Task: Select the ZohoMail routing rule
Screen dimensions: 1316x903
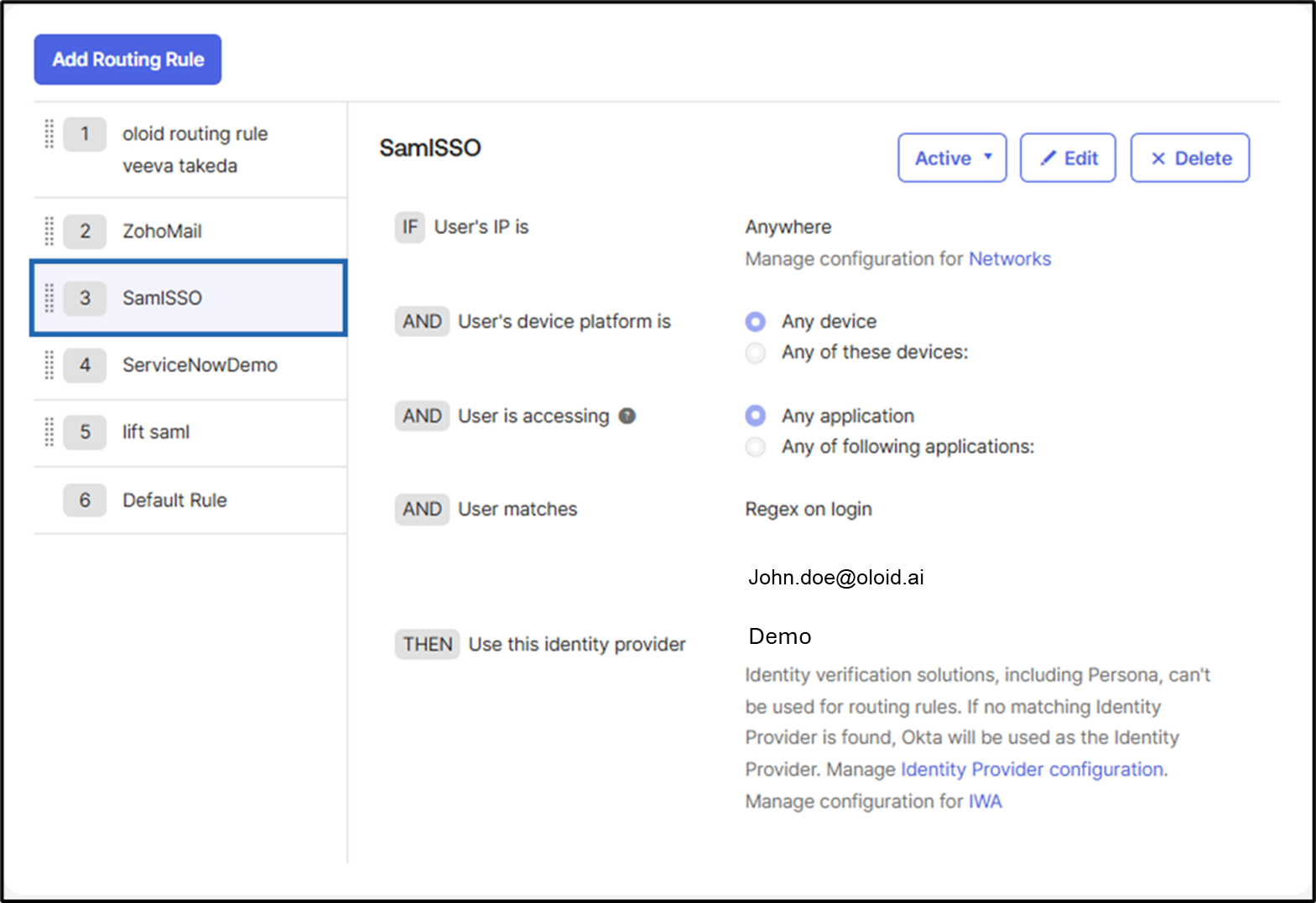Action: coord(190,231)
